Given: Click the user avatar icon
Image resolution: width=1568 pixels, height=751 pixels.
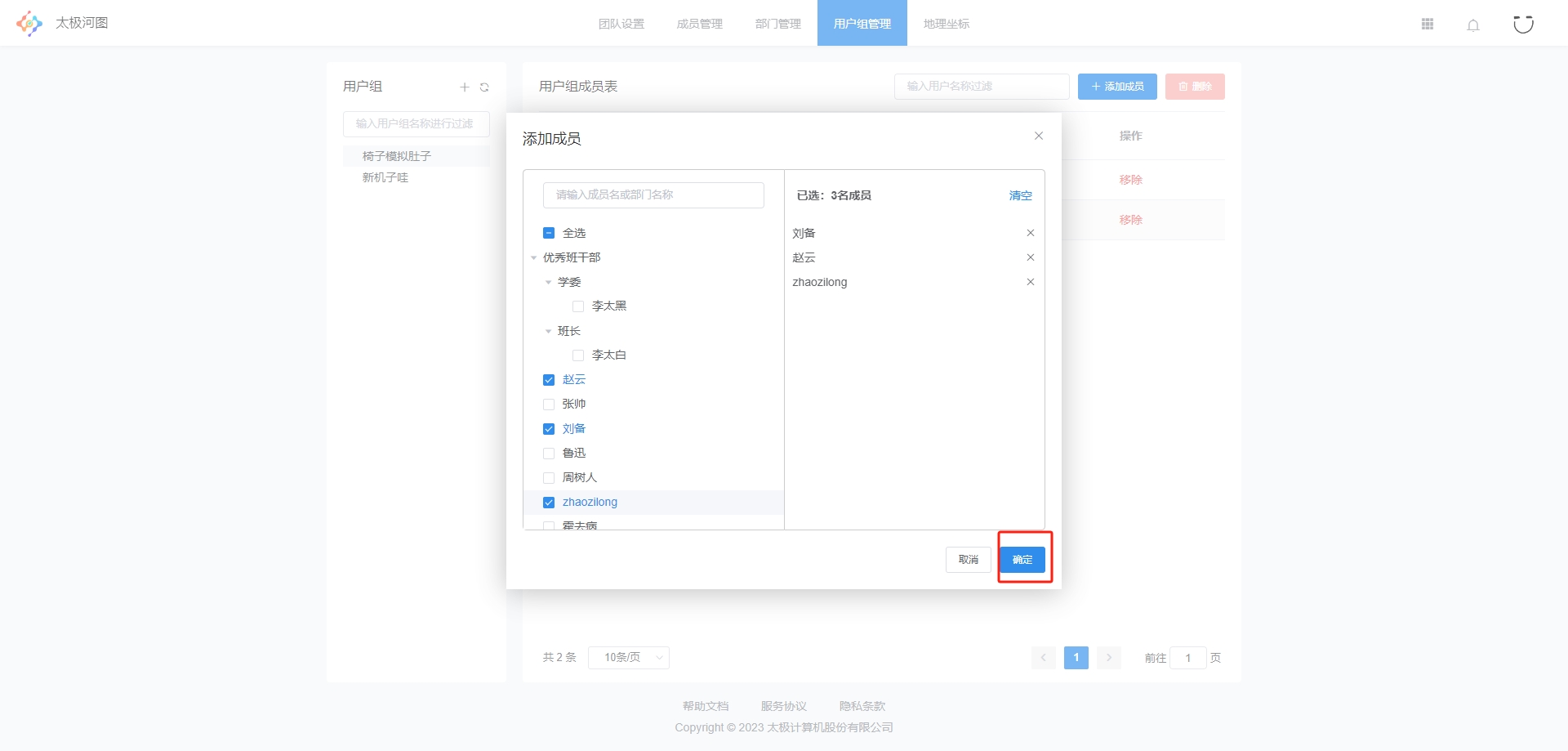Looking at the screenshot, I should click(x=1523, y=24).
